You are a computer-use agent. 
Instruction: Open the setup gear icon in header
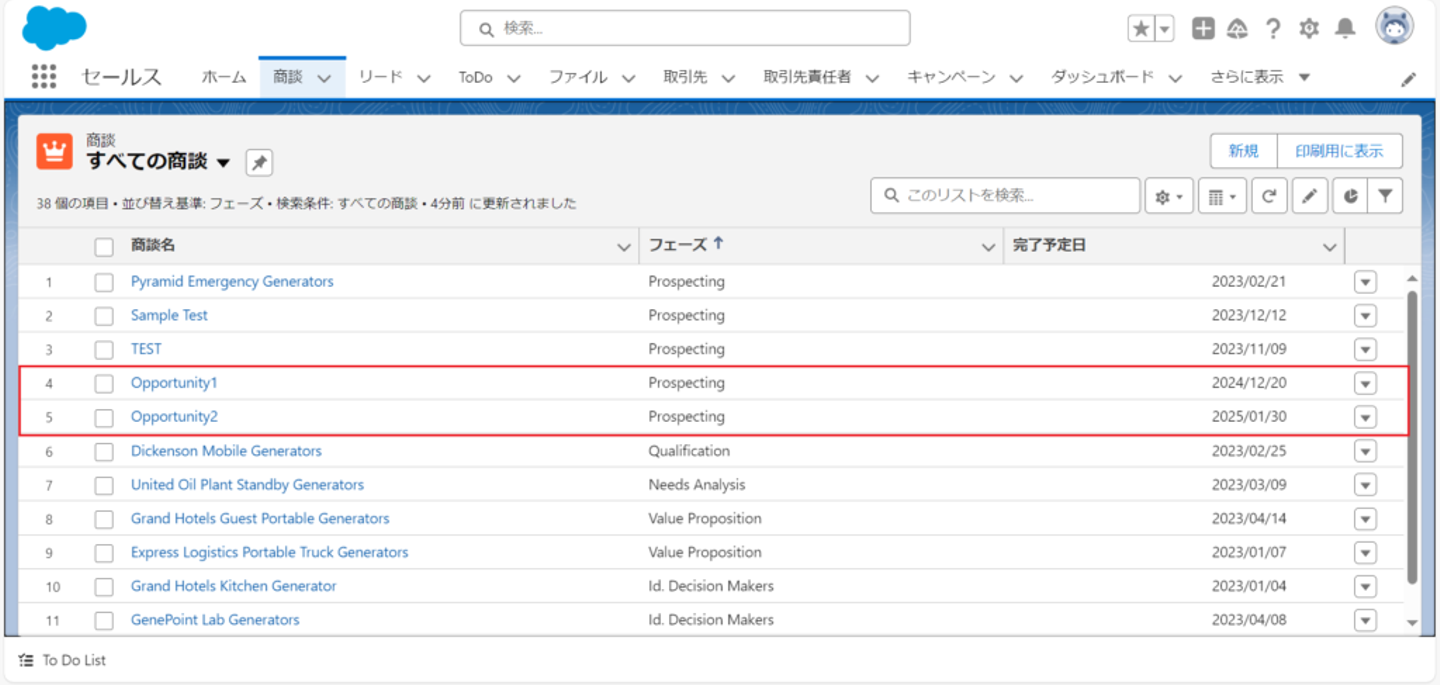click(x=1309, y=29)
